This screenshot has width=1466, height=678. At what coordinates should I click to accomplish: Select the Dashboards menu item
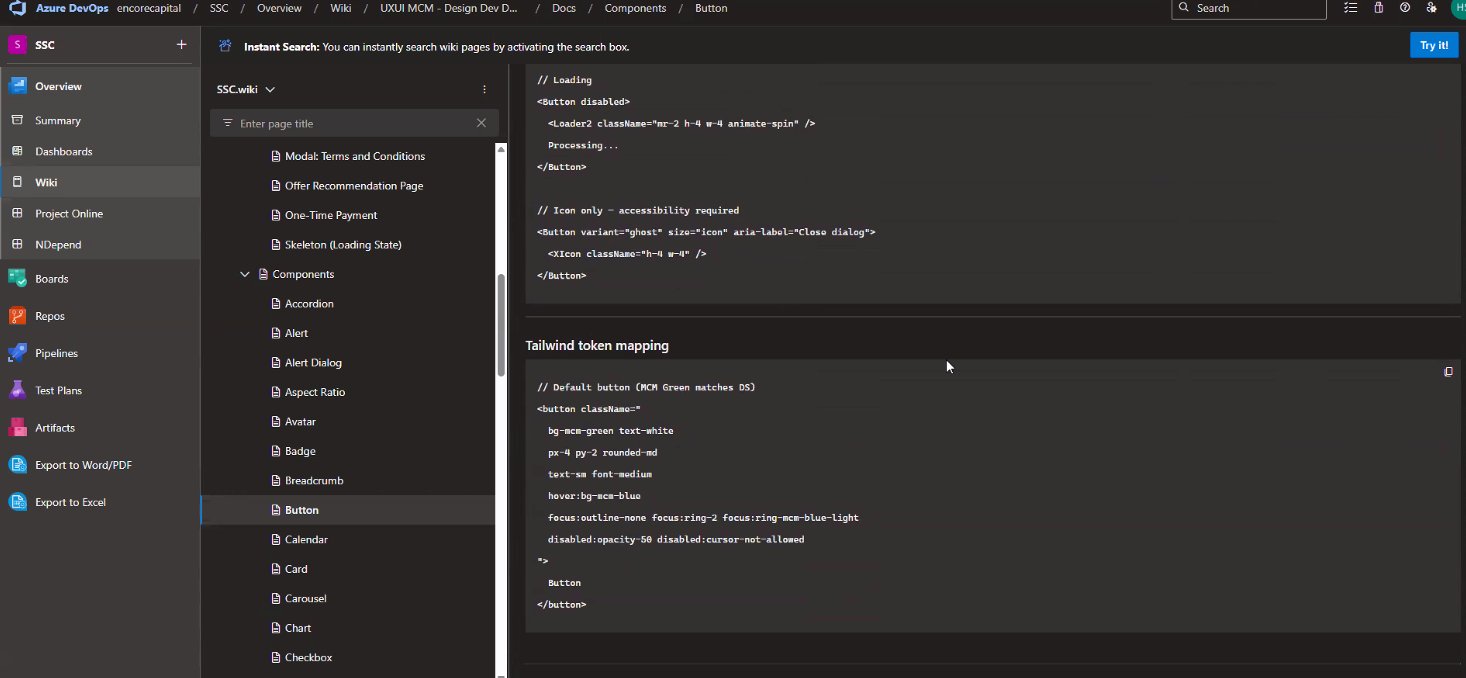(x=63, y=152)
